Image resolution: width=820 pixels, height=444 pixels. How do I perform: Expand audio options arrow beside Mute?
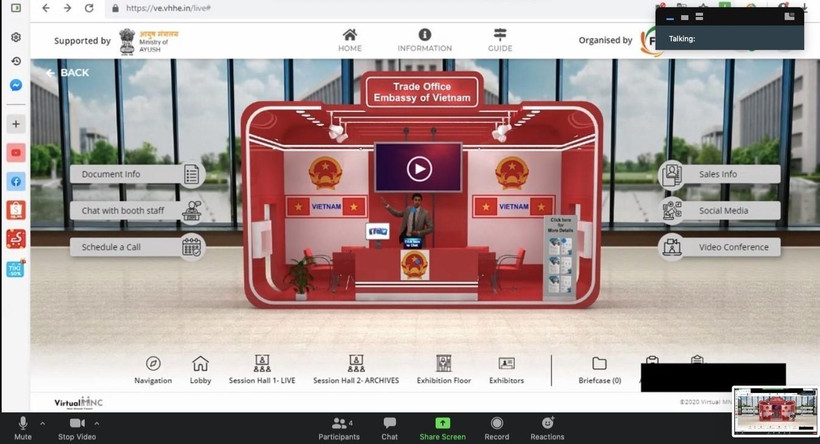tap(43, 423)
